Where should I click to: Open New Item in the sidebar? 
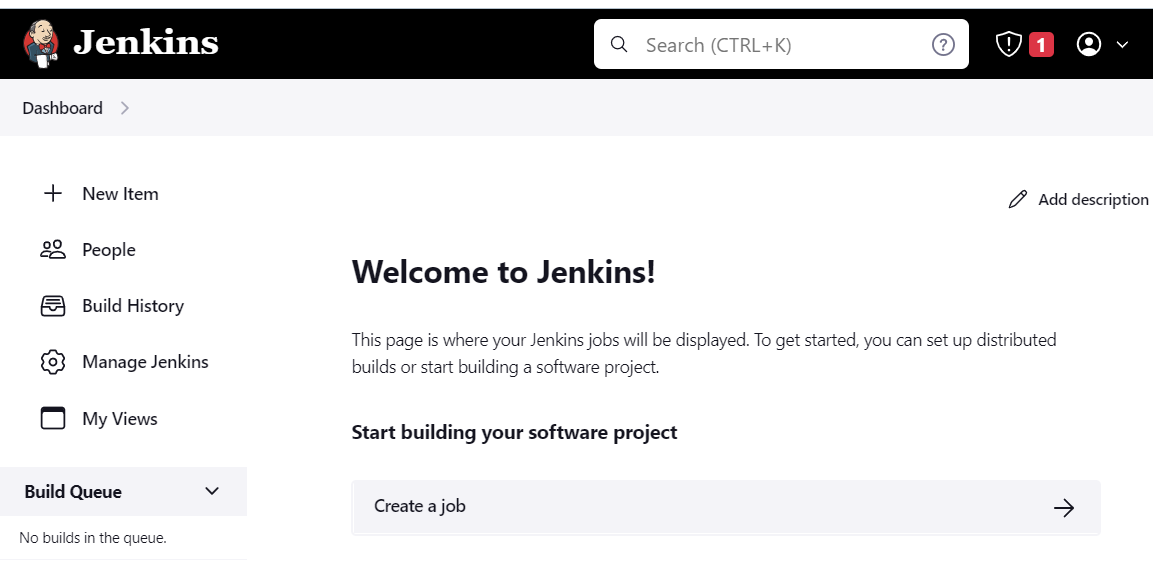121,194
